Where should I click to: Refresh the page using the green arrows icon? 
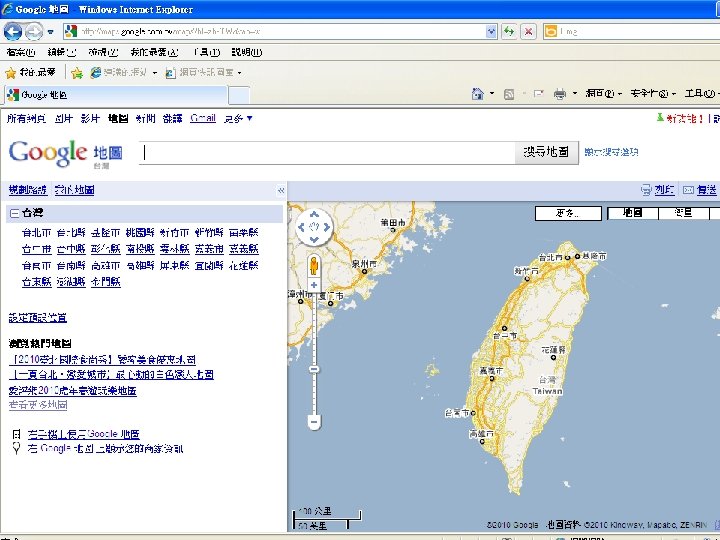point(509,32)
